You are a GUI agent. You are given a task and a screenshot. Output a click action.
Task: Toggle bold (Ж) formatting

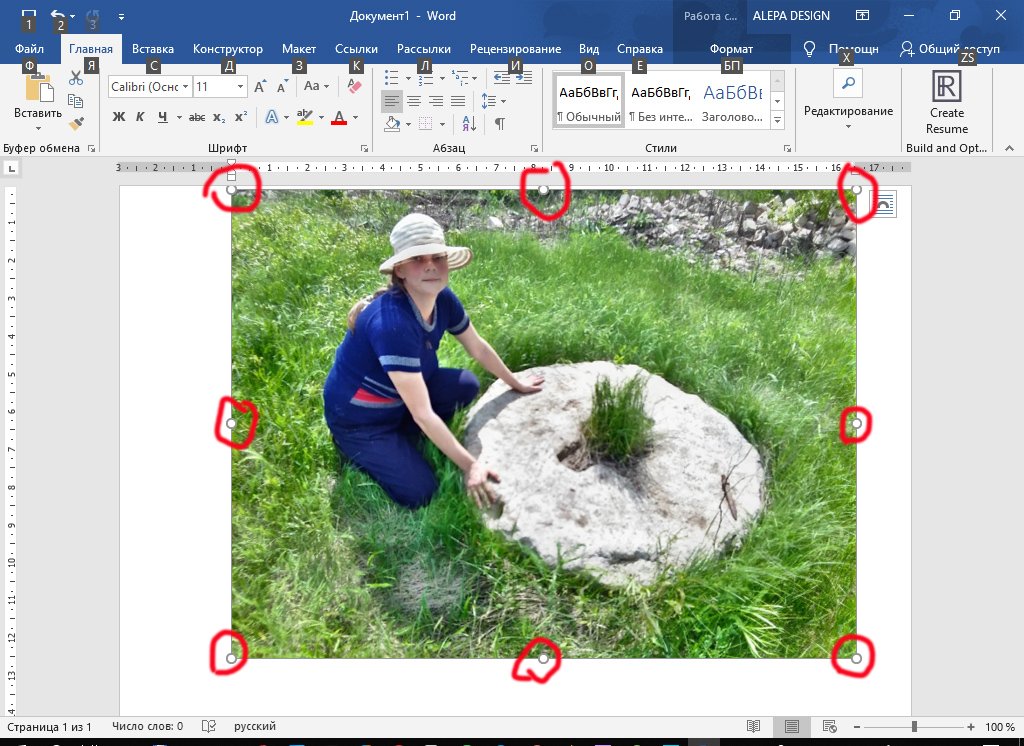click(x=119, y=117)
